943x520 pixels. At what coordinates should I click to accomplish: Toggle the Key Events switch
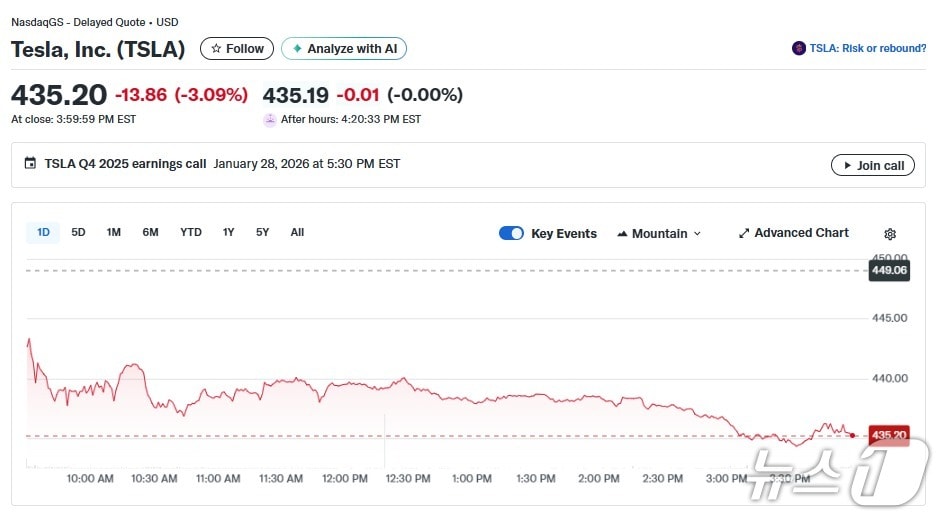(x=511, y=233)
